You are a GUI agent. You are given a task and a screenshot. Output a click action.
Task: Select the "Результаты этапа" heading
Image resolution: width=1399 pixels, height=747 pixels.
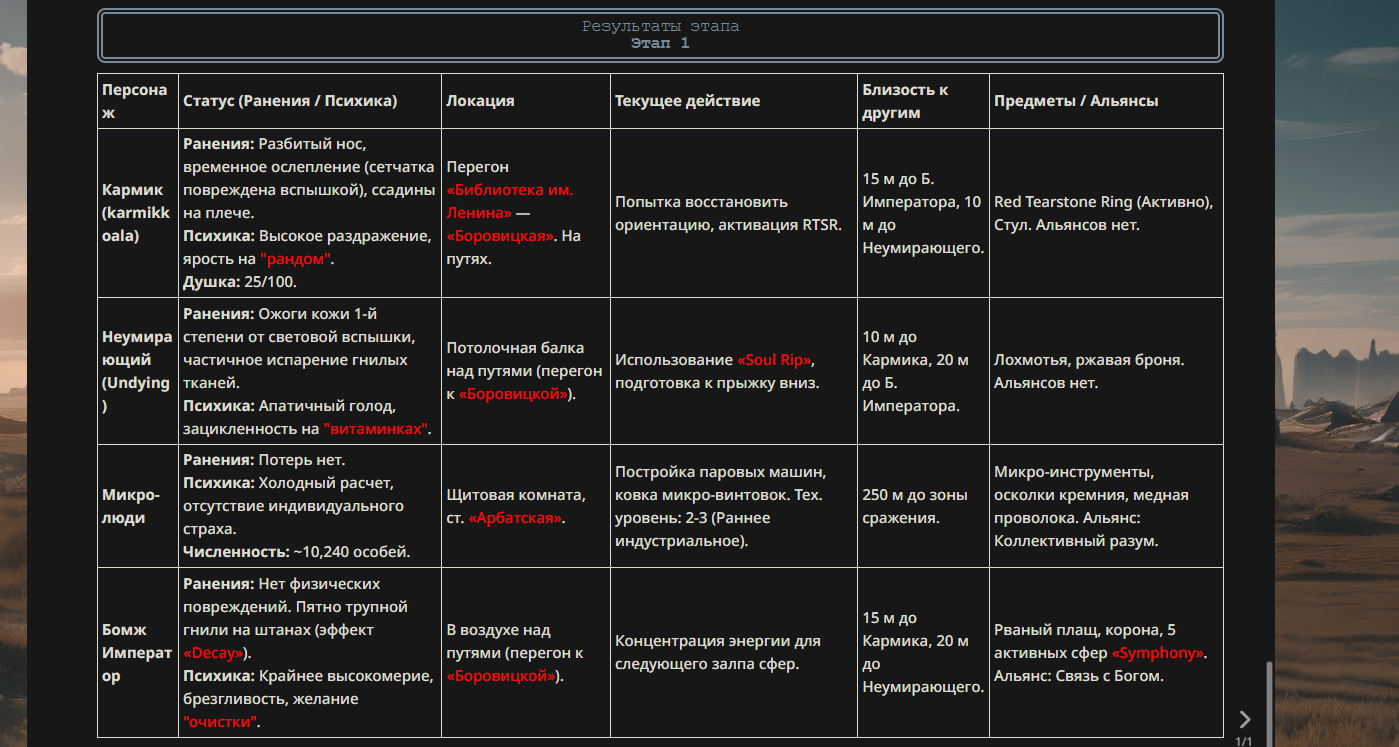click(661, 26)
